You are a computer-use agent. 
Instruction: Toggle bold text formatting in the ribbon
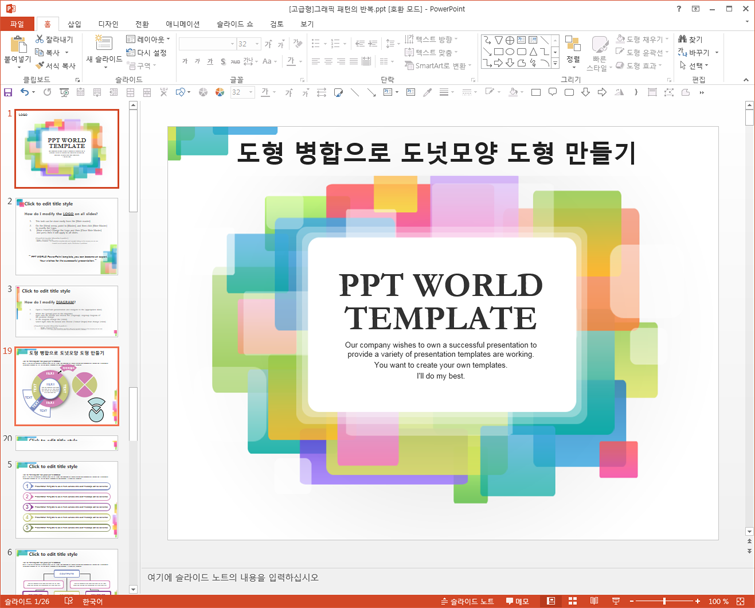[185, 62]
